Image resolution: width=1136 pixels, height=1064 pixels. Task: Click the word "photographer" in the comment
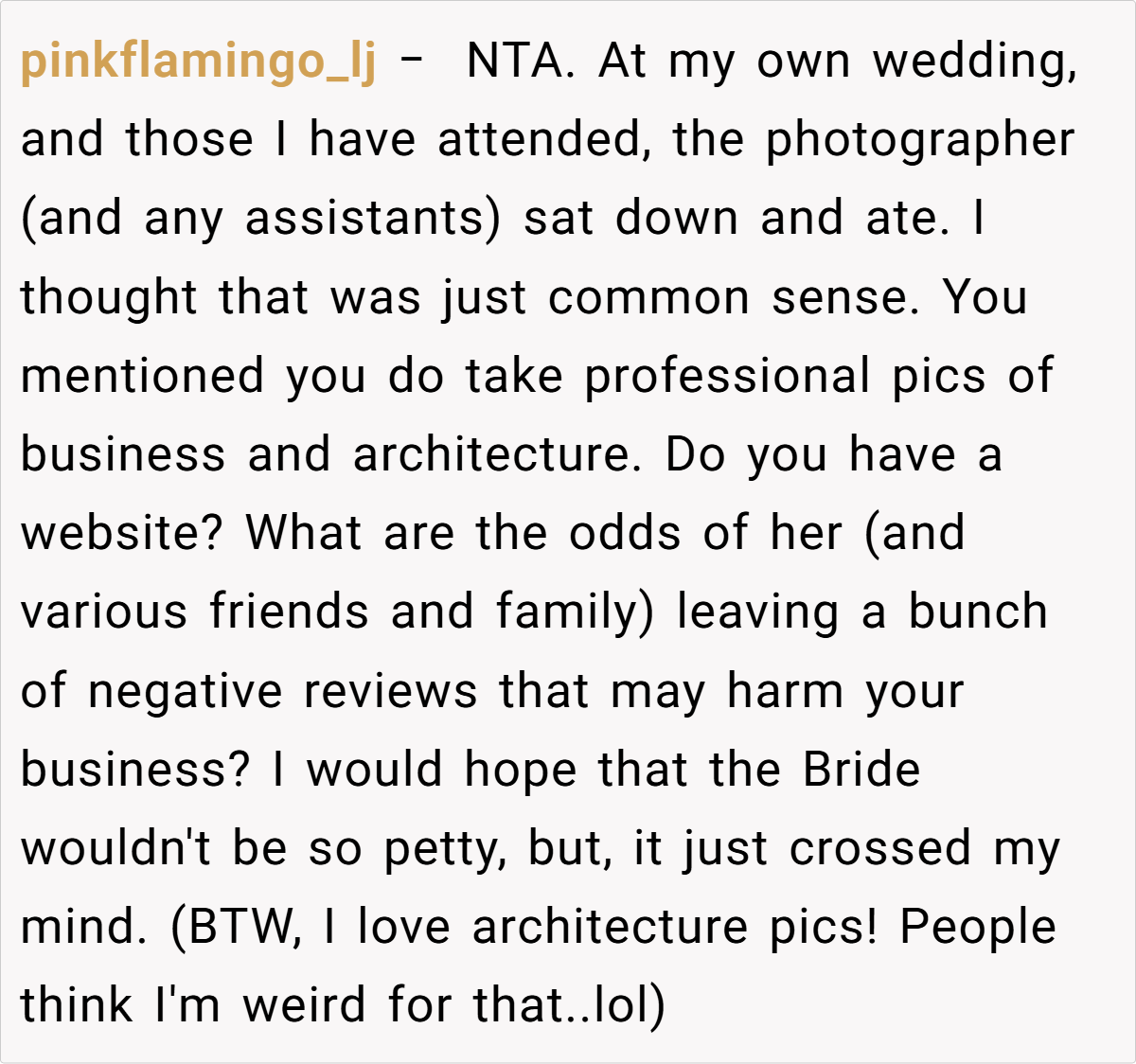click(919, 141)
